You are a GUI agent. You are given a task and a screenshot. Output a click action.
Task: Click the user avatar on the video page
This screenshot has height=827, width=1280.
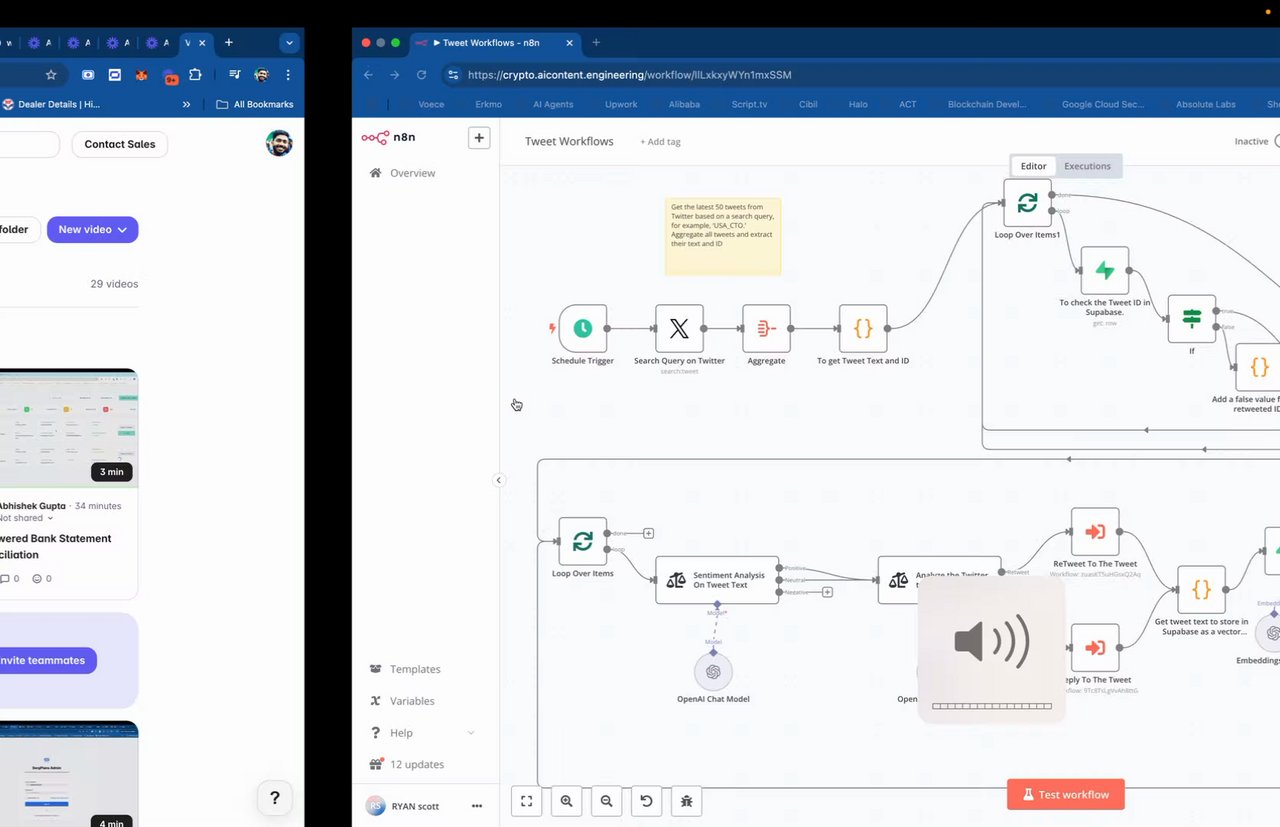[x=279, y=143]
